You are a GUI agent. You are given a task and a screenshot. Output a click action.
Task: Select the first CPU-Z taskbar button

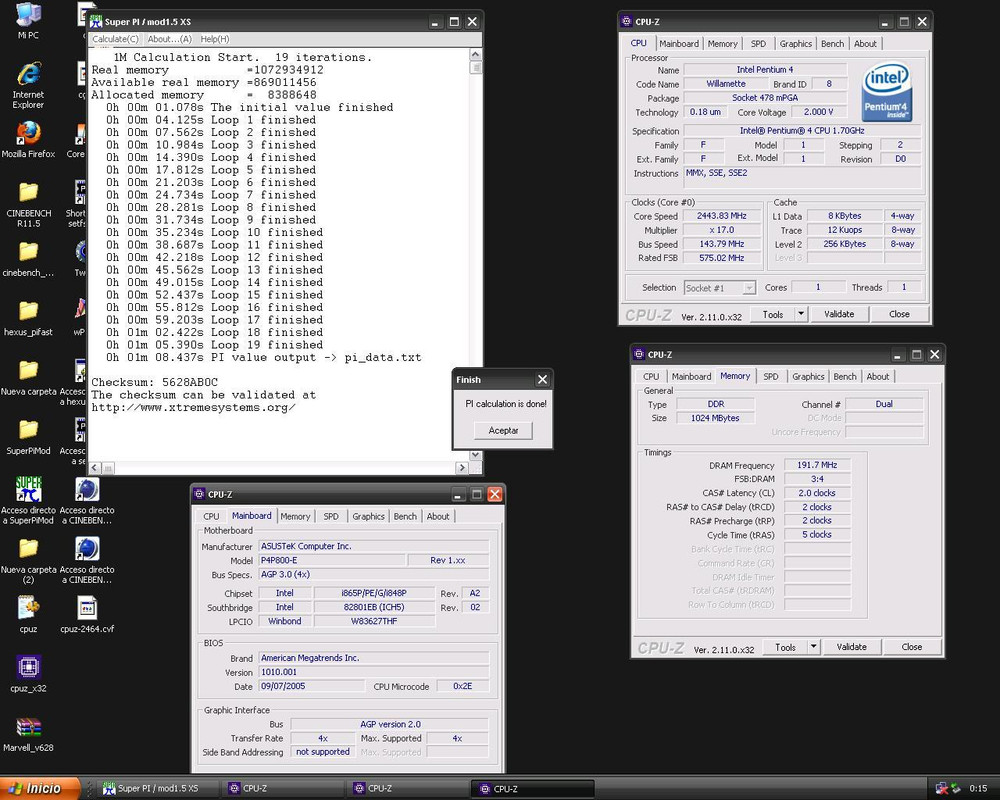coord(282,789)
